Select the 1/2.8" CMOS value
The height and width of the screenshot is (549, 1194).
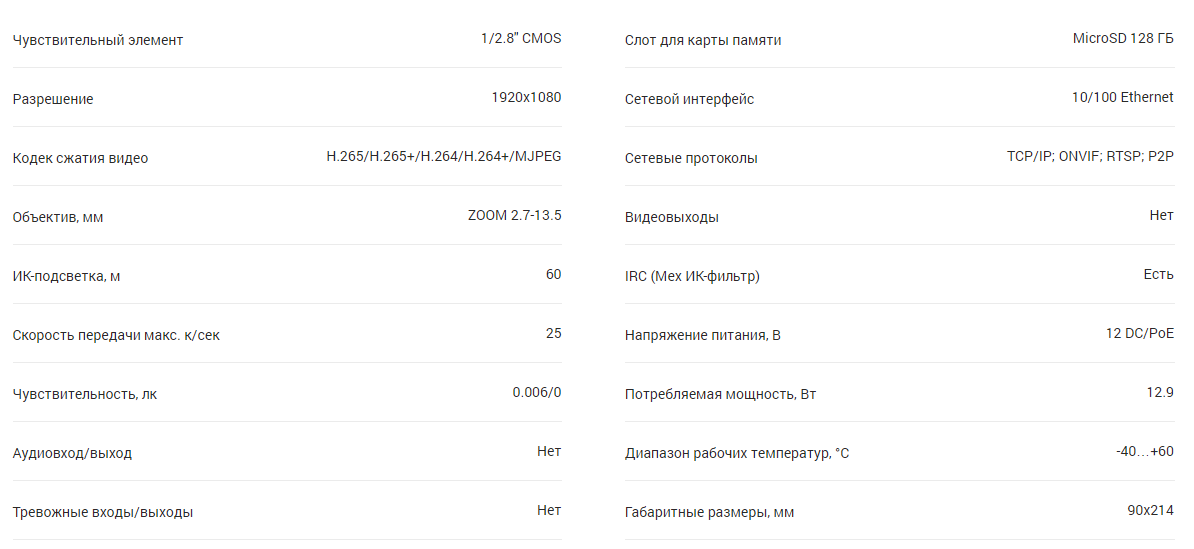(520, 39)
